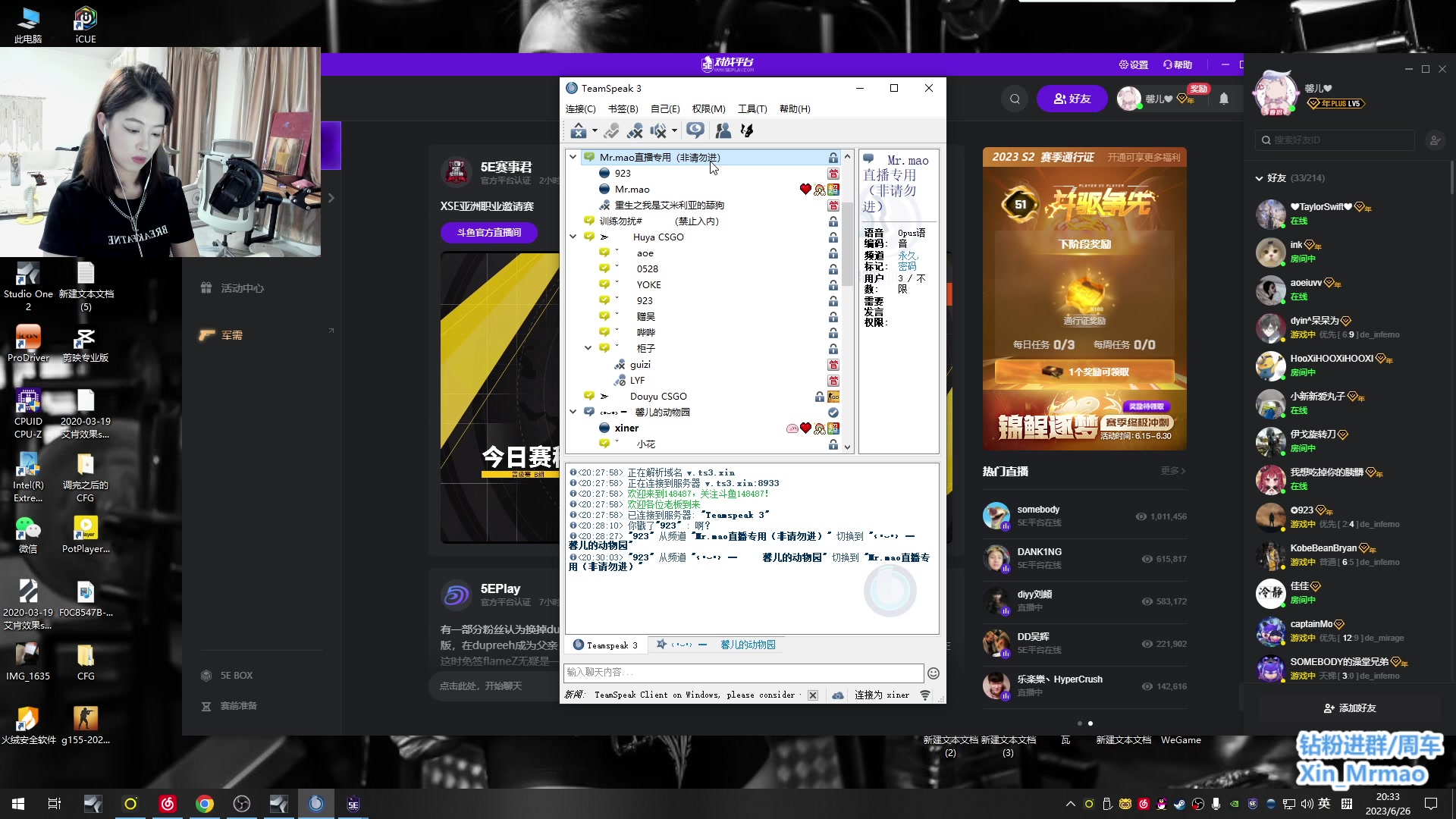Open the 微信 desktop shortcut
1456x819 pixels.
(28, 534)
